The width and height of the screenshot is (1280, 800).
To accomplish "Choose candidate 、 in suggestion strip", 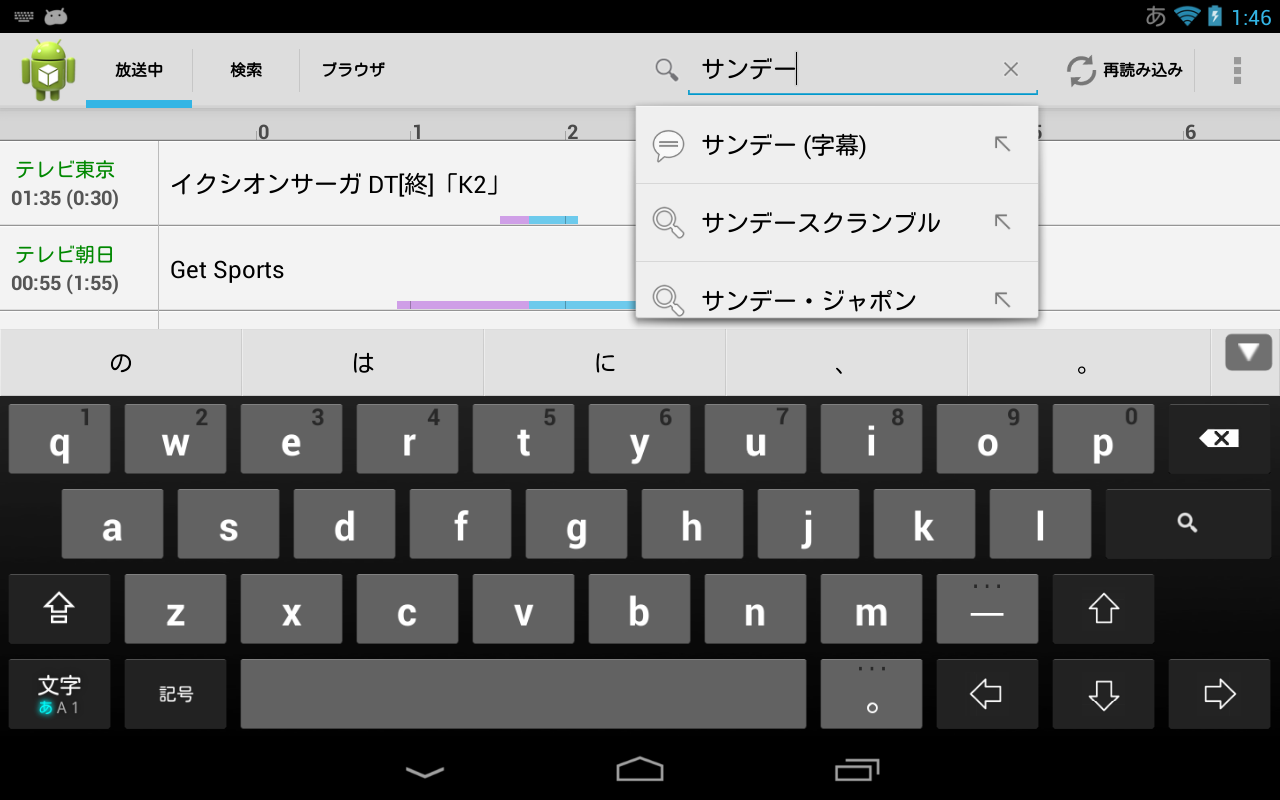I will coord(846,363).
